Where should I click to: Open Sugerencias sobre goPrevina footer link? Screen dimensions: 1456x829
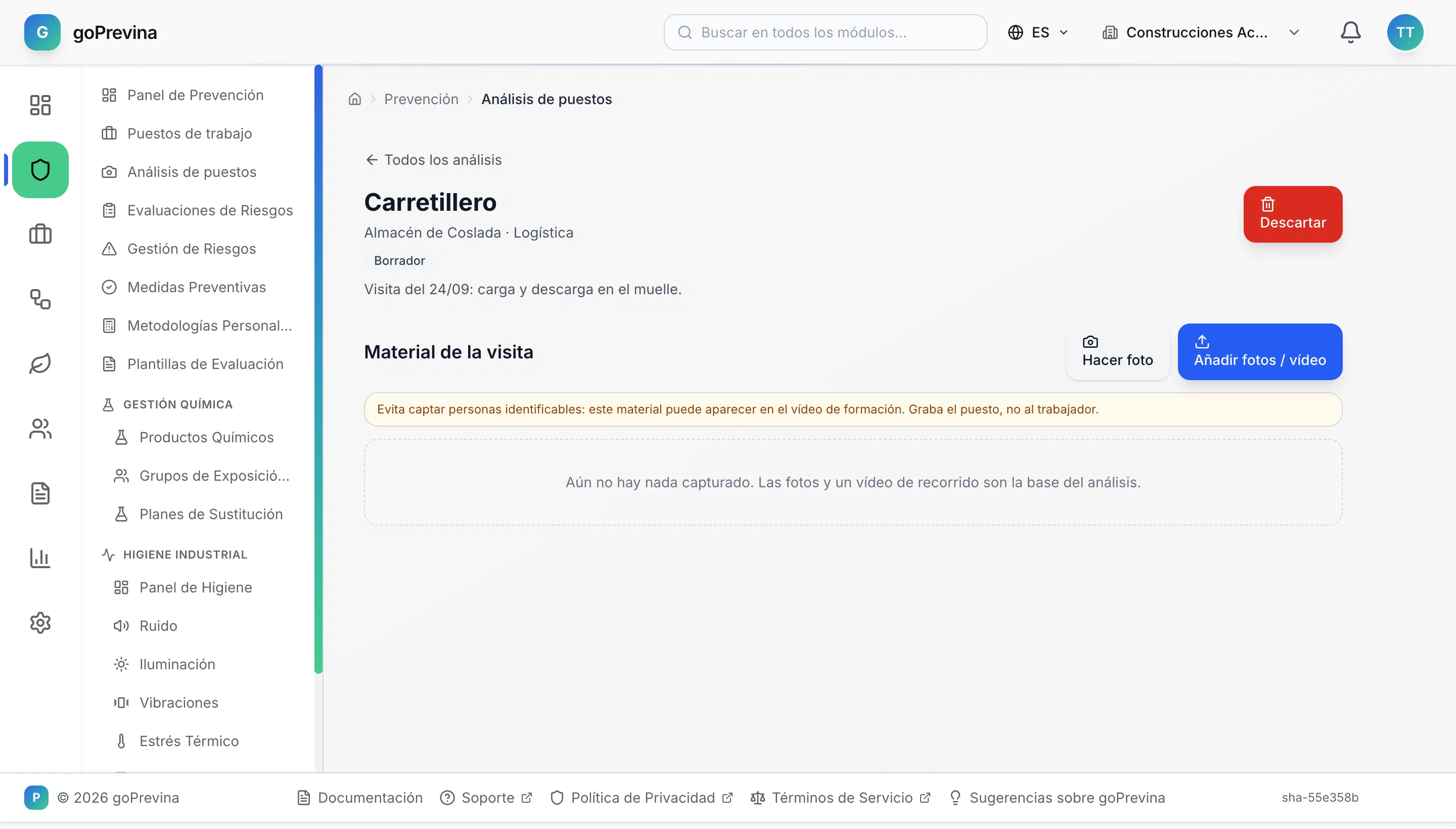pos(1057,798)
